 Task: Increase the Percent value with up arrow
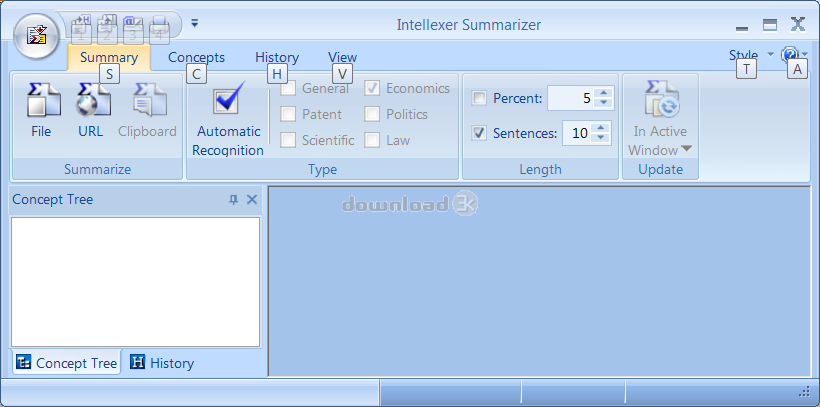(604, 93)
